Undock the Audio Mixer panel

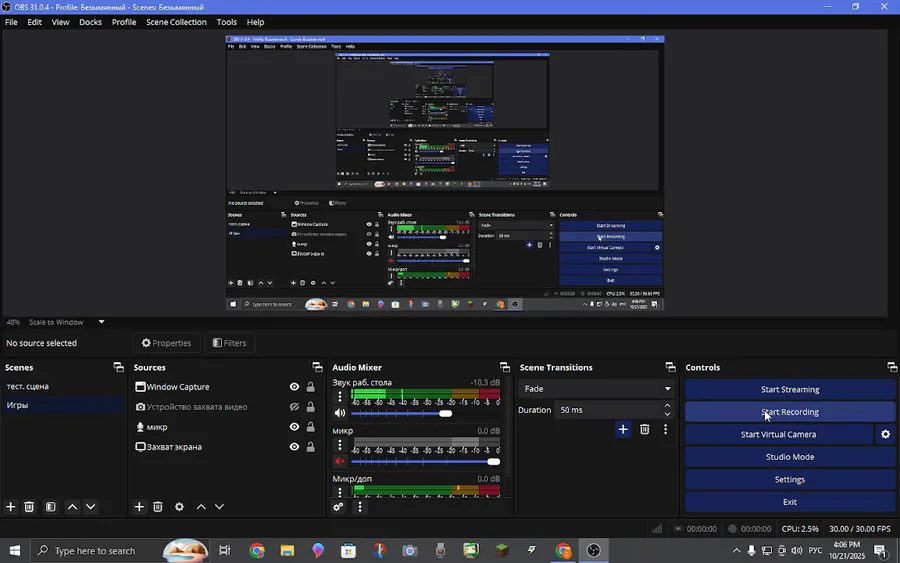point(505,367)
